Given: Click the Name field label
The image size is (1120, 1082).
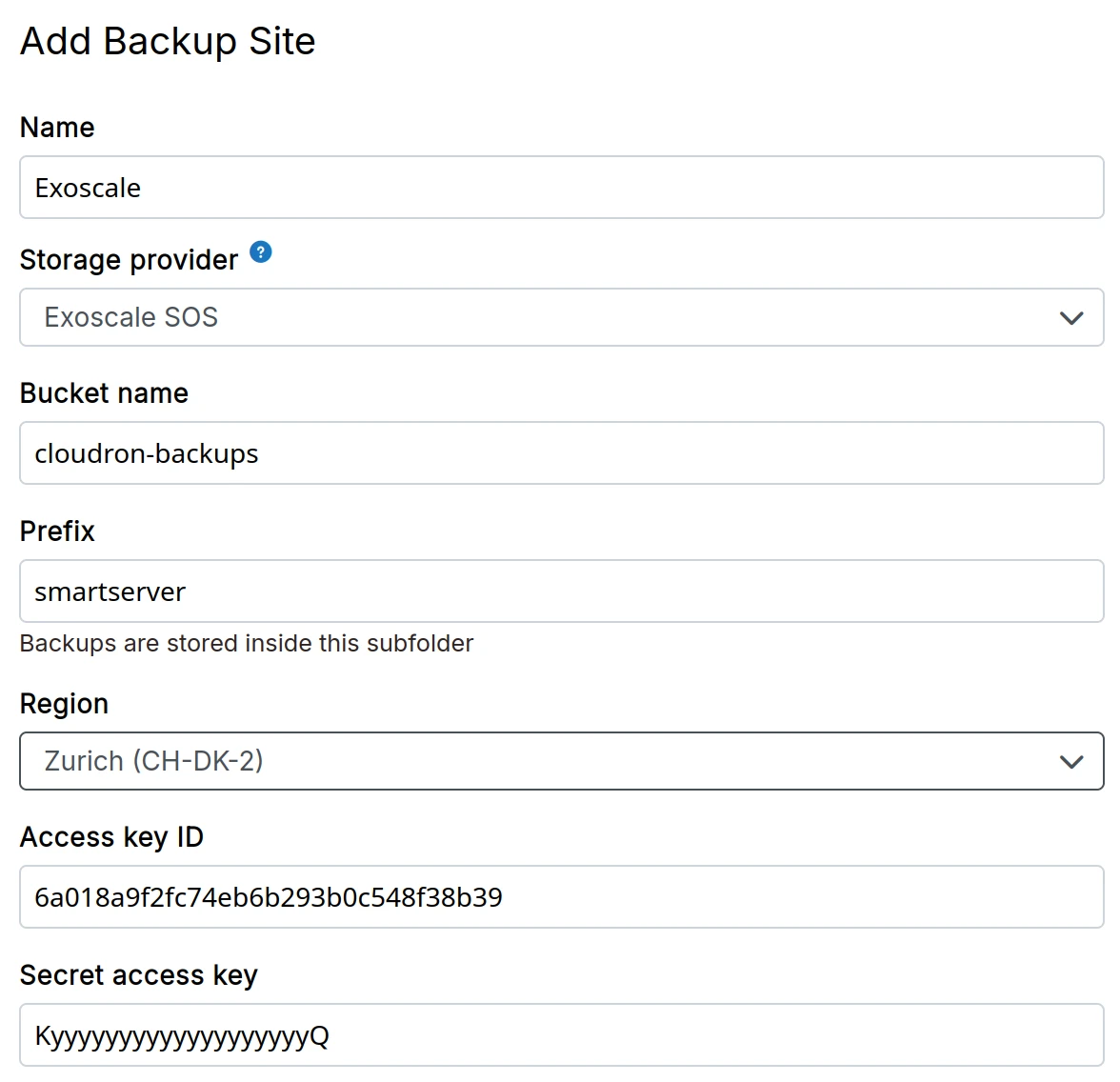Looking at the screenshot, I should [x=57, y=128].
